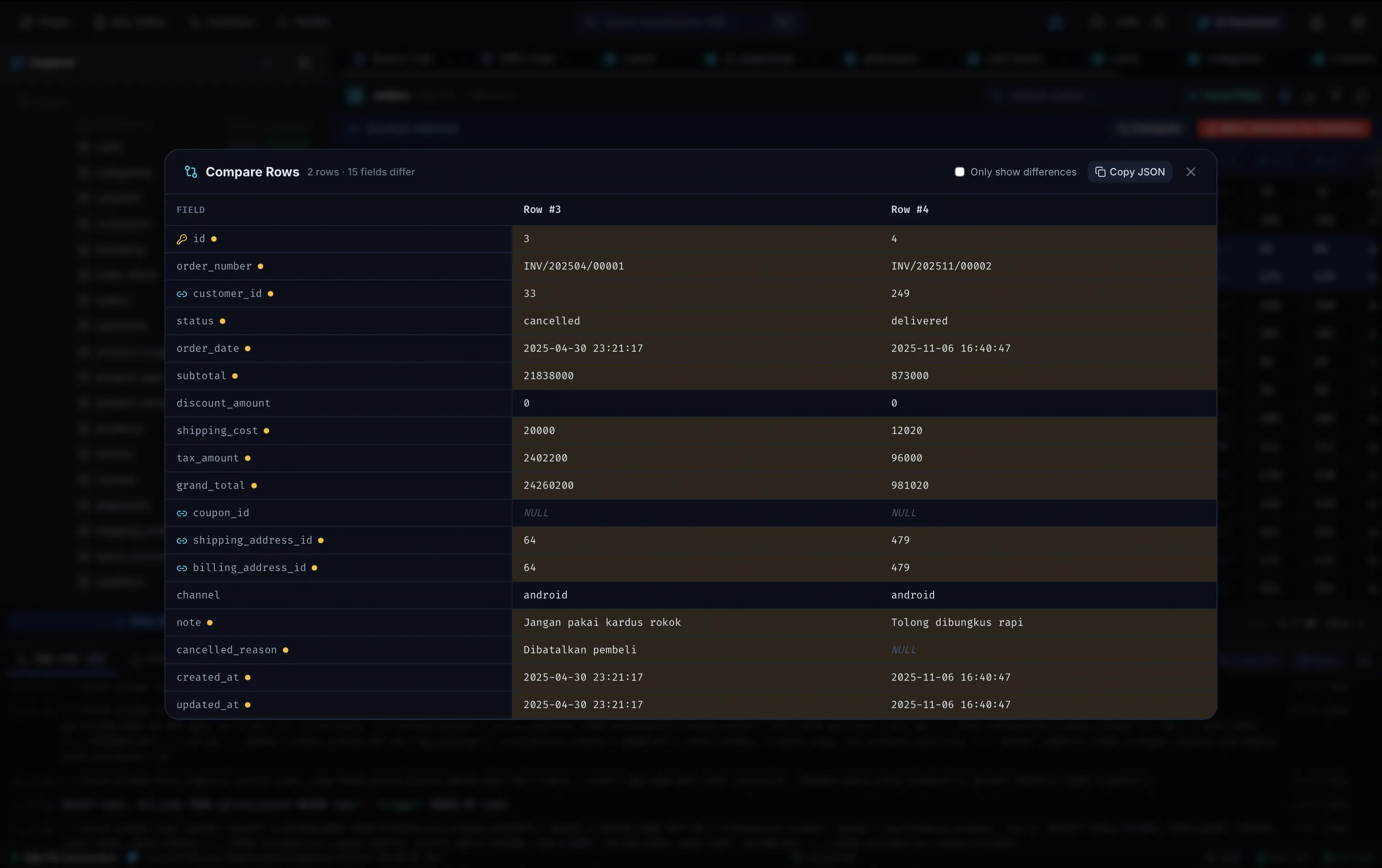Click the id value 4 cell

(1048, 238)
